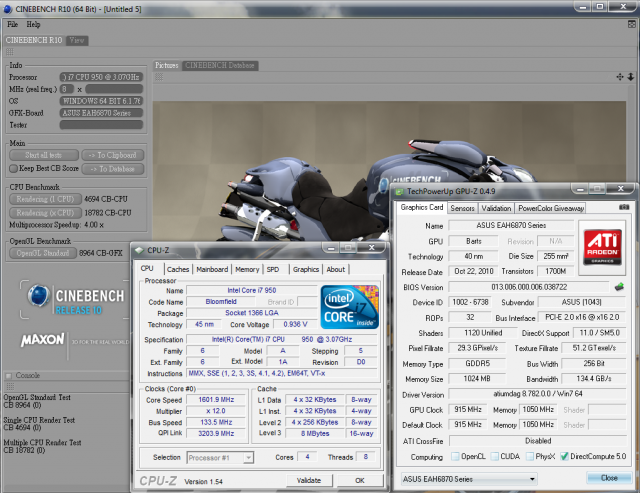This screenshot has width=640, height=493.
Task: Open the About tab in CPU-Z
Action: (x=336, y=269)
